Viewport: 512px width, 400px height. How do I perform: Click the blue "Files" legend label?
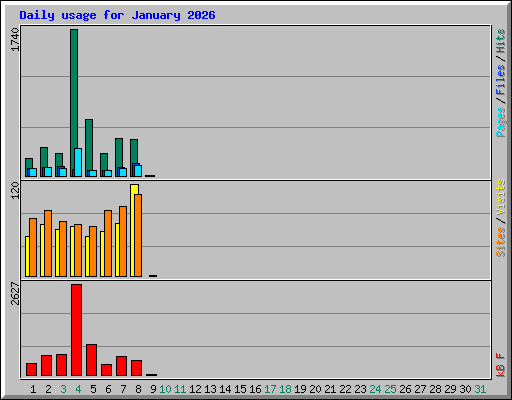coord(501,80)
